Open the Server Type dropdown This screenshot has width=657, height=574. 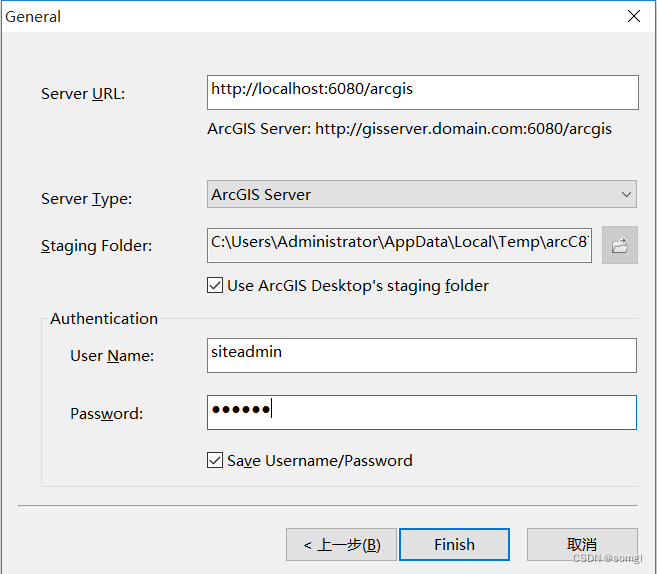click(x=422, y=194)
